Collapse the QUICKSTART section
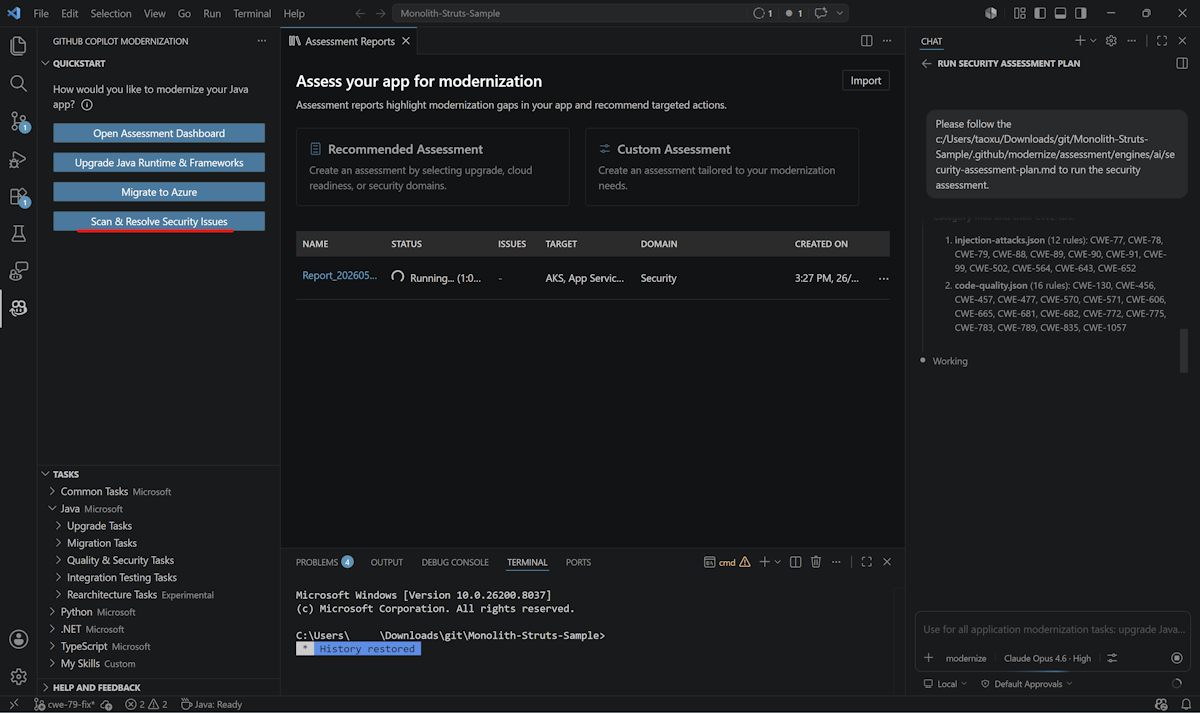Image resolution: width=1200 pixels, height=713 pixels. (79, 63)
